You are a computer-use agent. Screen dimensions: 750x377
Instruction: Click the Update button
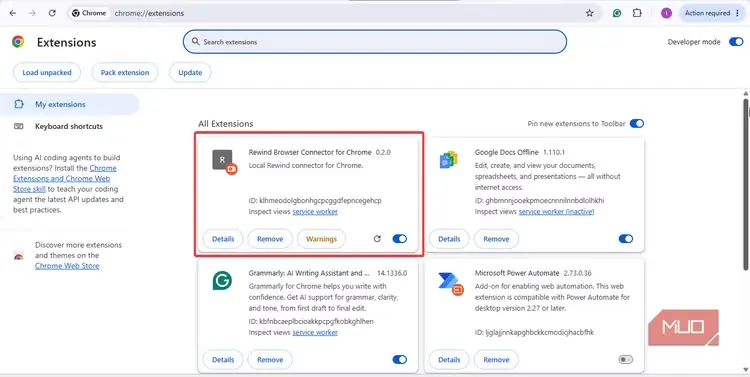tap(190, 73)
